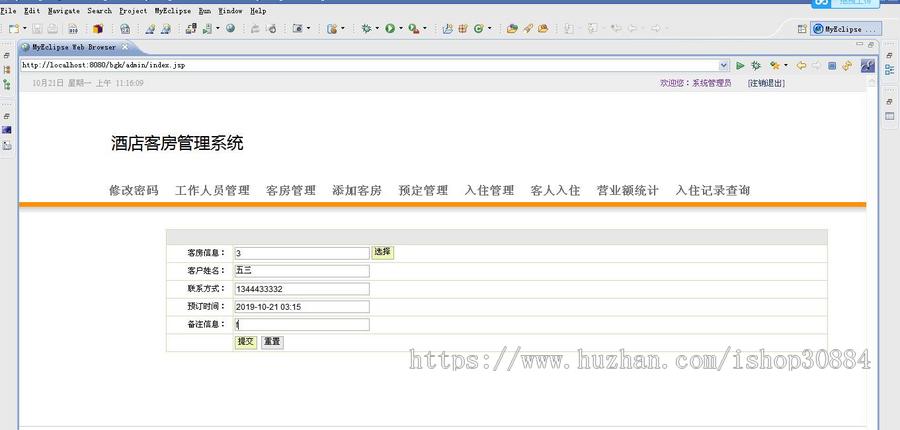The width and height of the screenshot is (900, 430).
Task: Click the Debug bug icon in main toolbar
Action: [x=366, y=29]
